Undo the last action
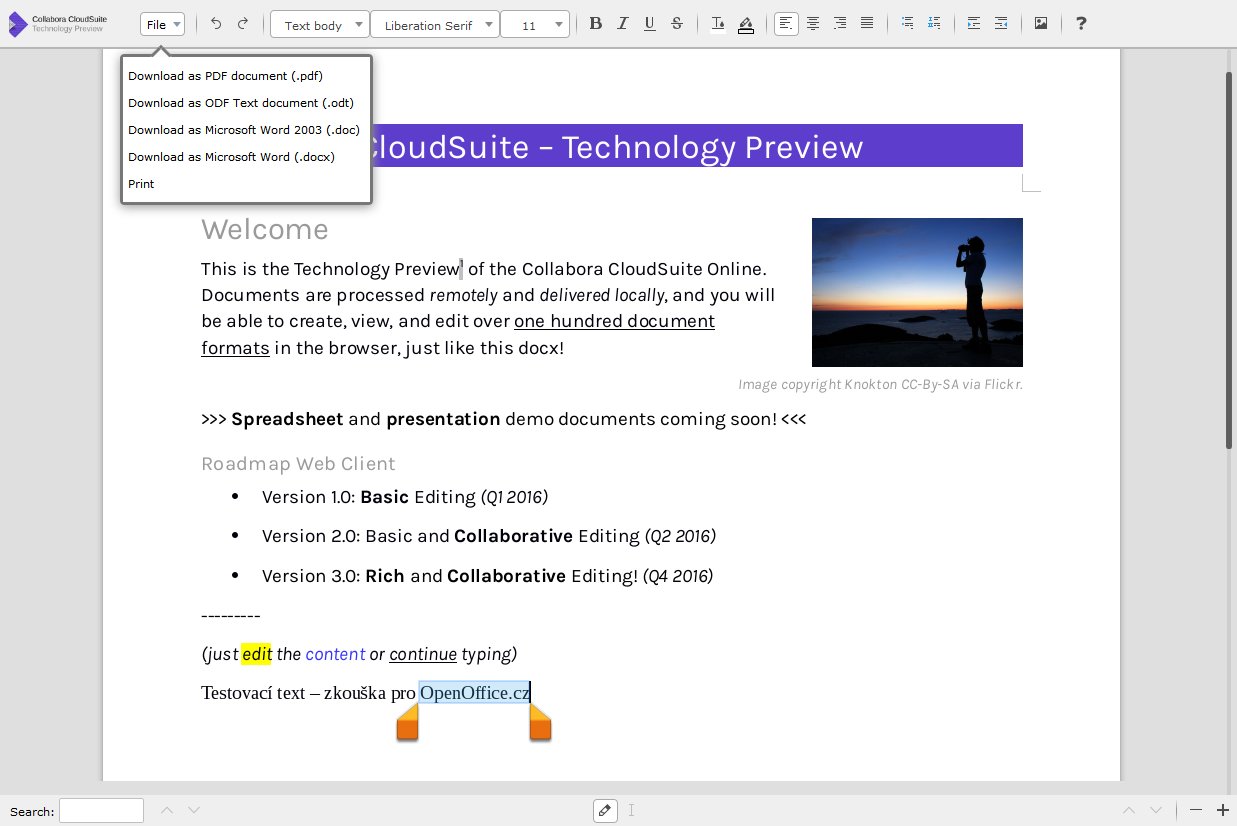The image size is (1237, 826). (216, 24)
